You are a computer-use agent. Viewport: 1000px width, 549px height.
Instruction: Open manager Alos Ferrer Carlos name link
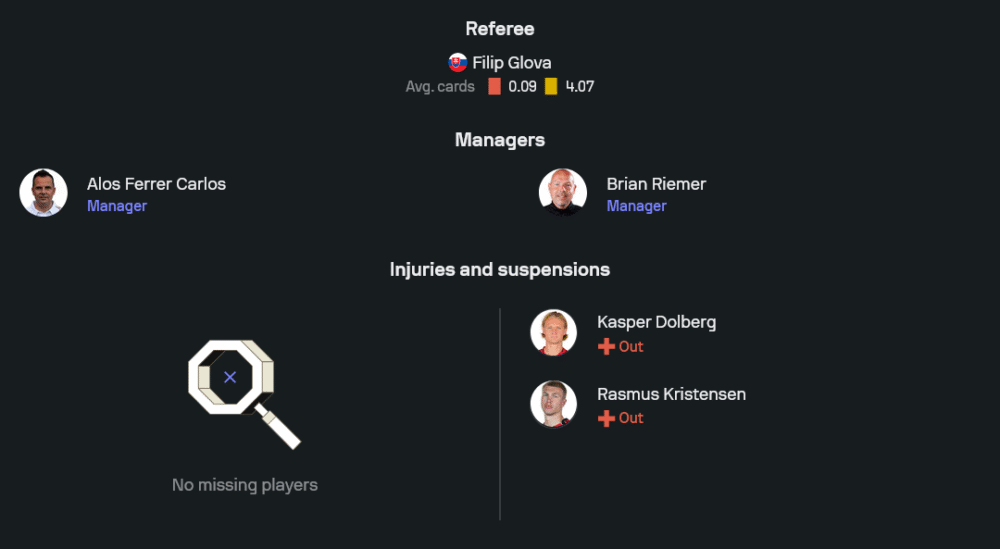156,184
